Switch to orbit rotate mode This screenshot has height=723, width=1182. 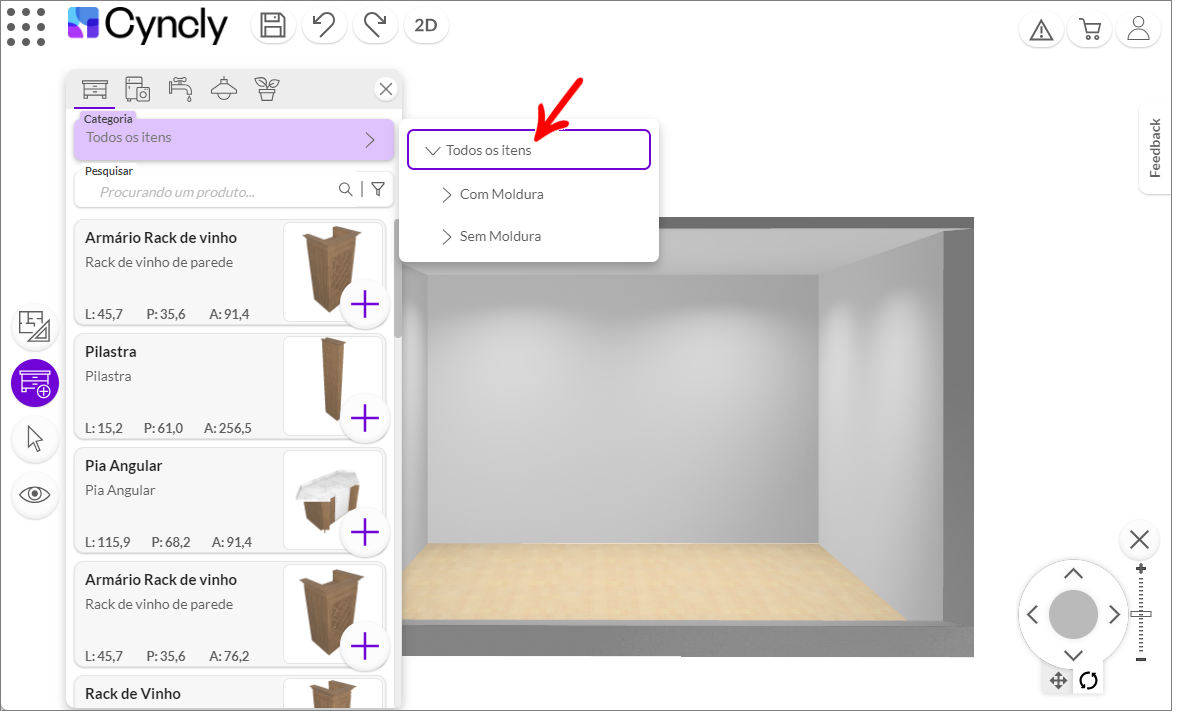click(1089, 681)
